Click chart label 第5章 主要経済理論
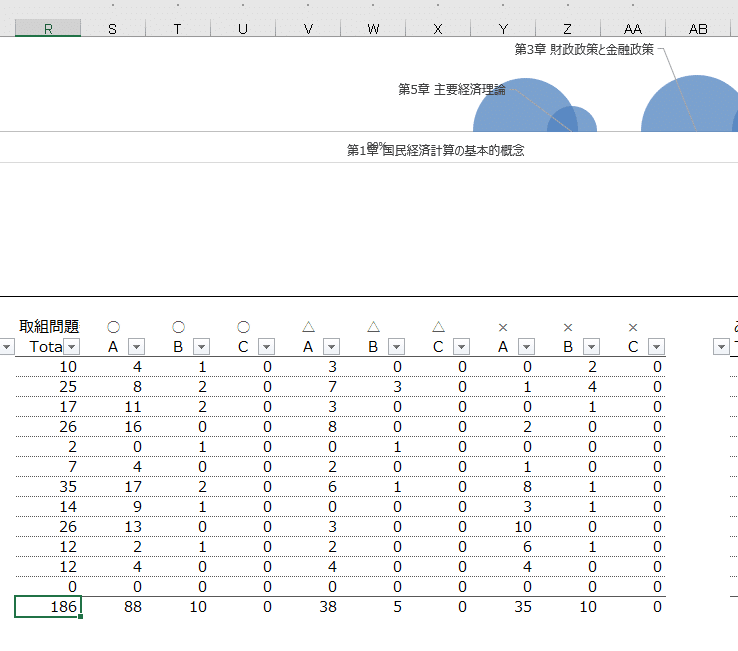The width and height of the screenshot is (738, 651). [452, 89]
